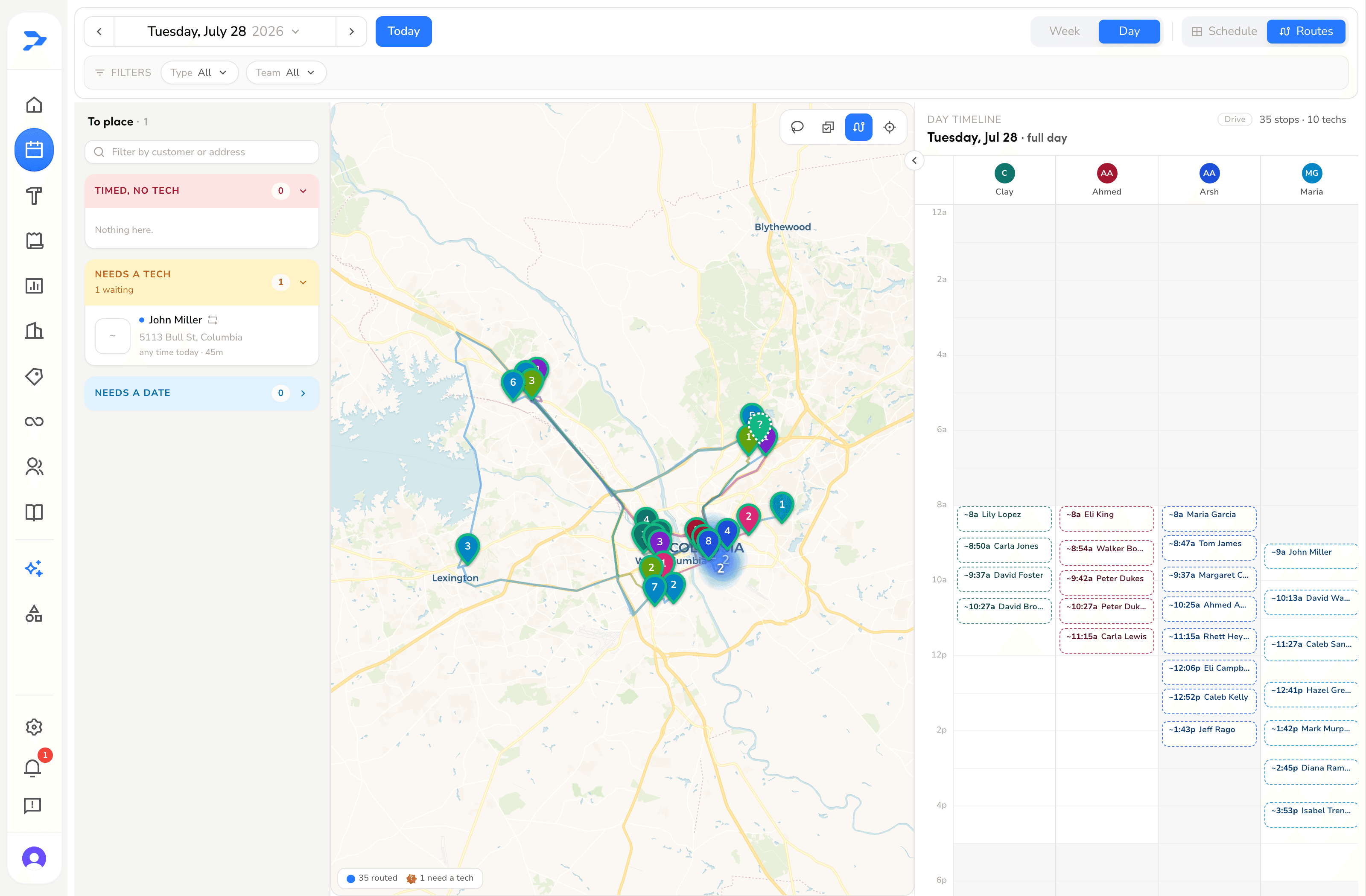Click the dashed question-mark map pin
The height and width of the screenshot is (896, 1366).
(759, 426)
